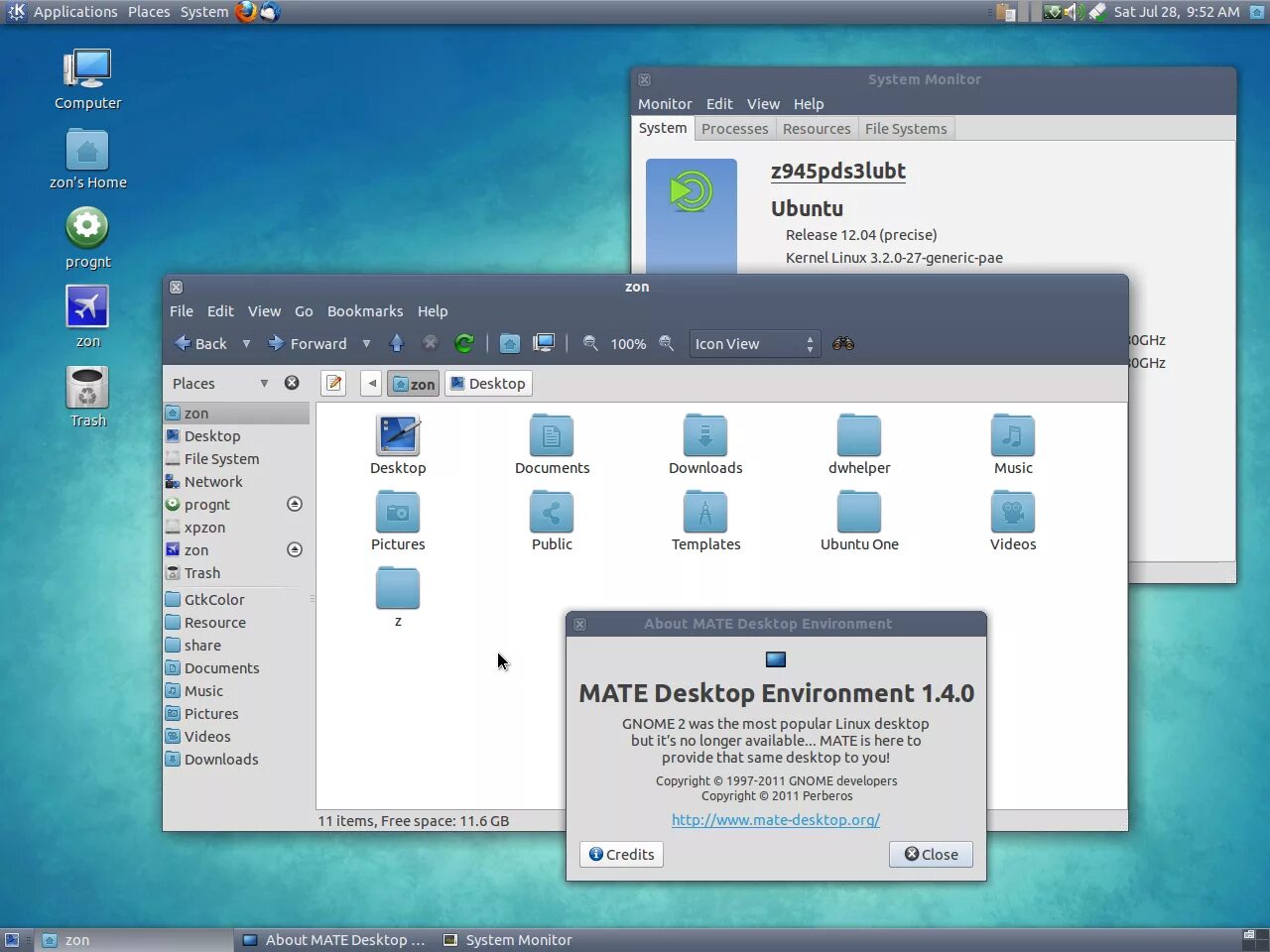This screenshot has height=952, width=1270.
Task: Open the Pictures folder icon
Action: coord(398,522)
